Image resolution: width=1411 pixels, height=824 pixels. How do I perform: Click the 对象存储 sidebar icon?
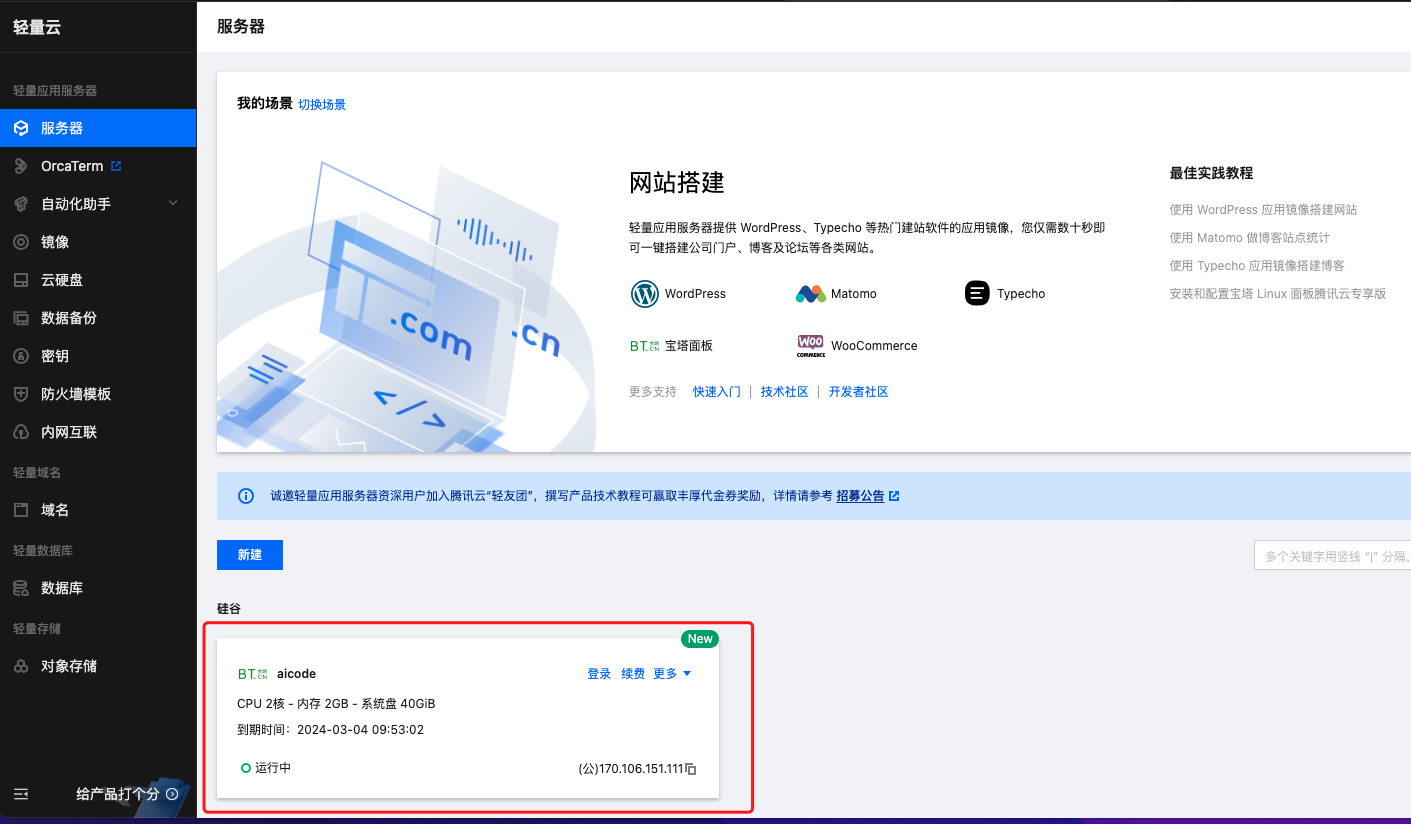(20, 666)
